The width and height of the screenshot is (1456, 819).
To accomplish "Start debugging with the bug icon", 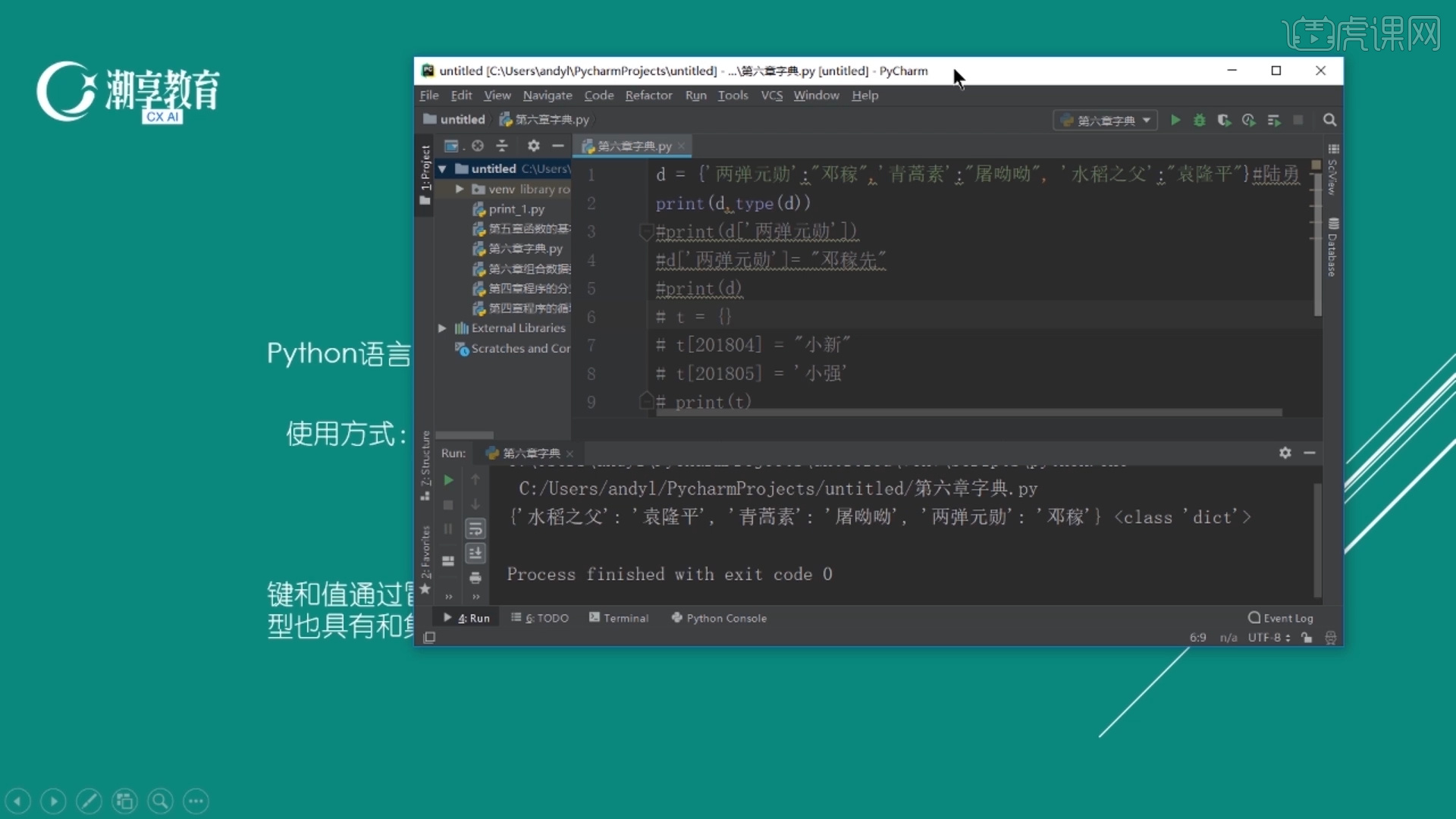I will [x=1200, y=120].
